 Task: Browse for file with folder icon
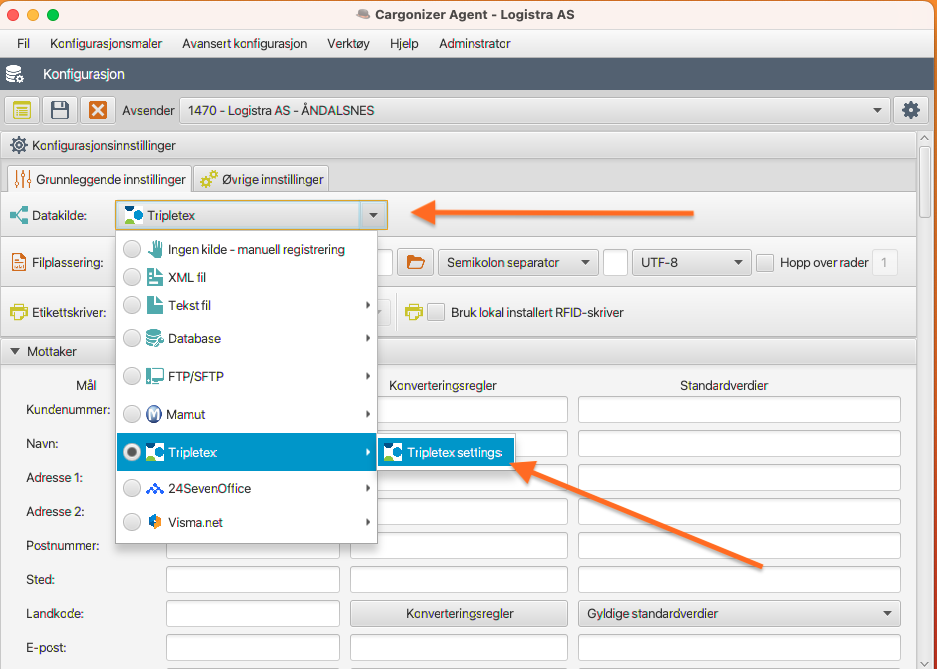tap(415, 262)
